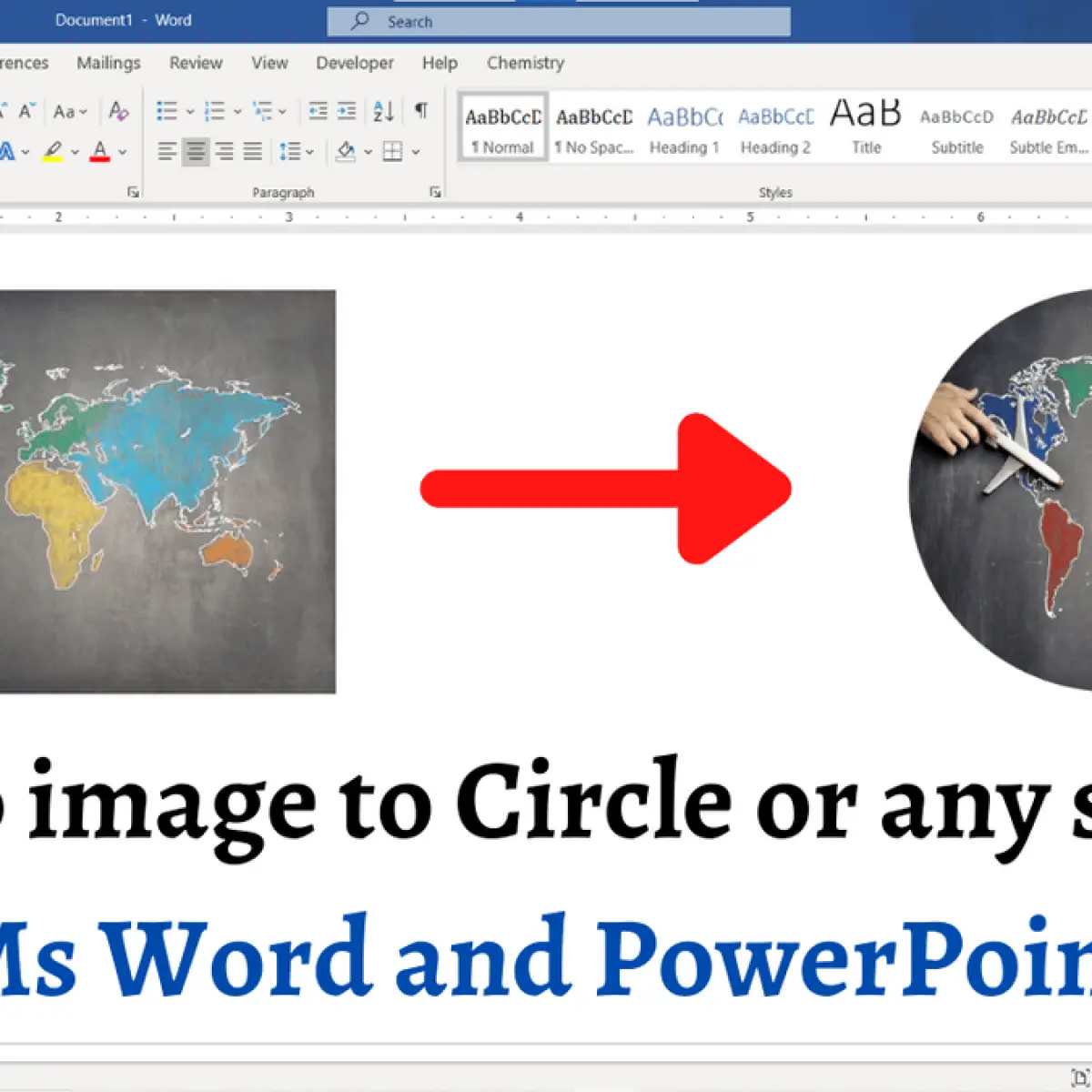This screenshot has width=1092, height=1092.
Task: Apply the Subtle Emphasis style
Action: click(1048, 127)
